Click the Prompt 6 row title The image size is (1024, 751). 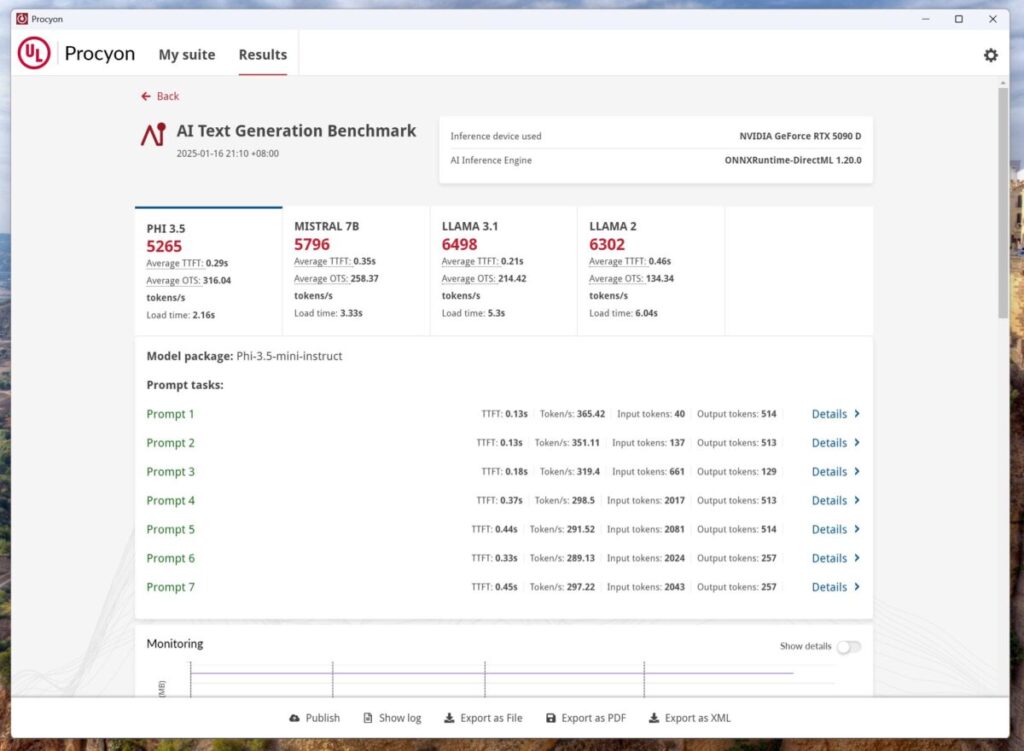pyautogui.click(x=170, y=558)
